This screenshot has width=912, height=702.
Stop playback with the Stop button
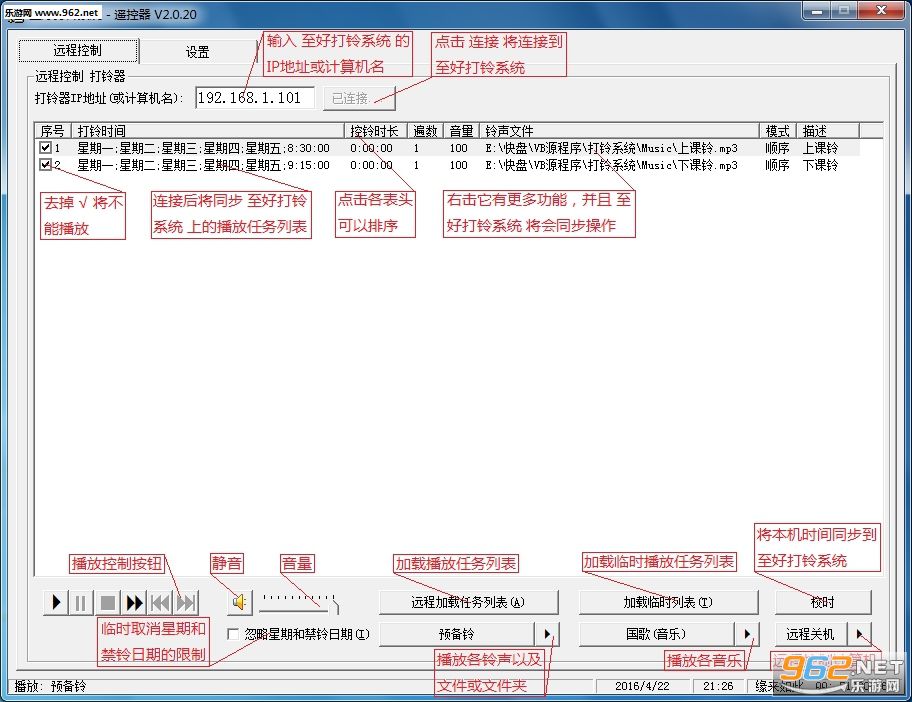[108, 603]
